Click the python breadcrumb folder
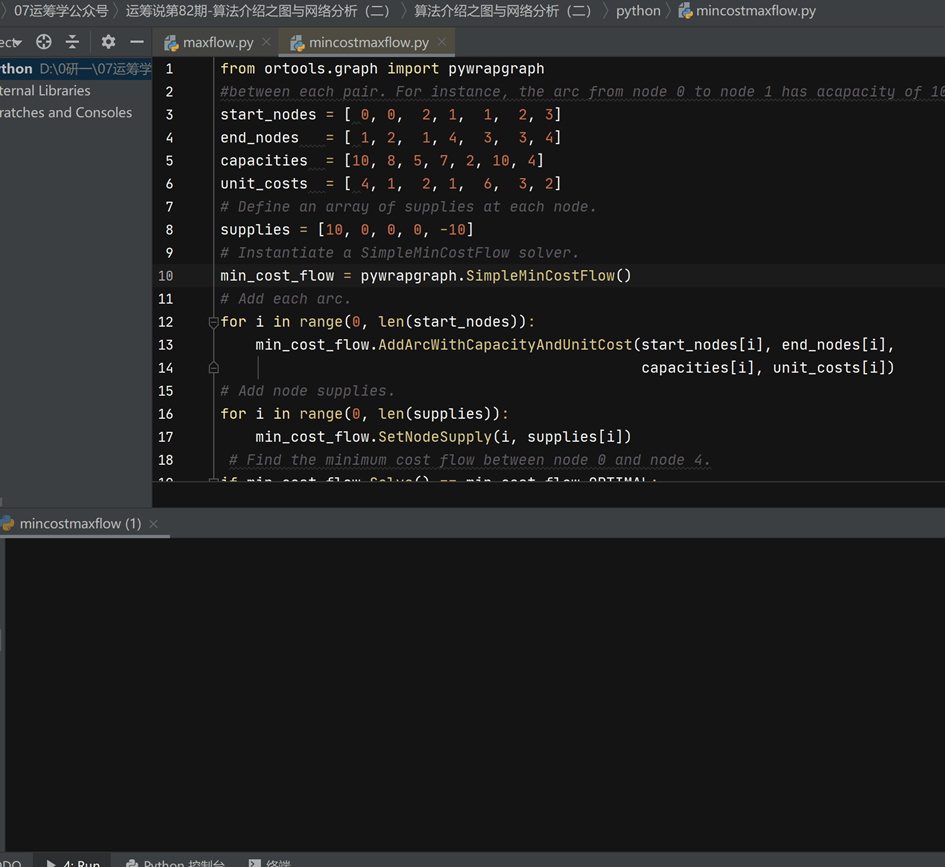 [638, 11]
